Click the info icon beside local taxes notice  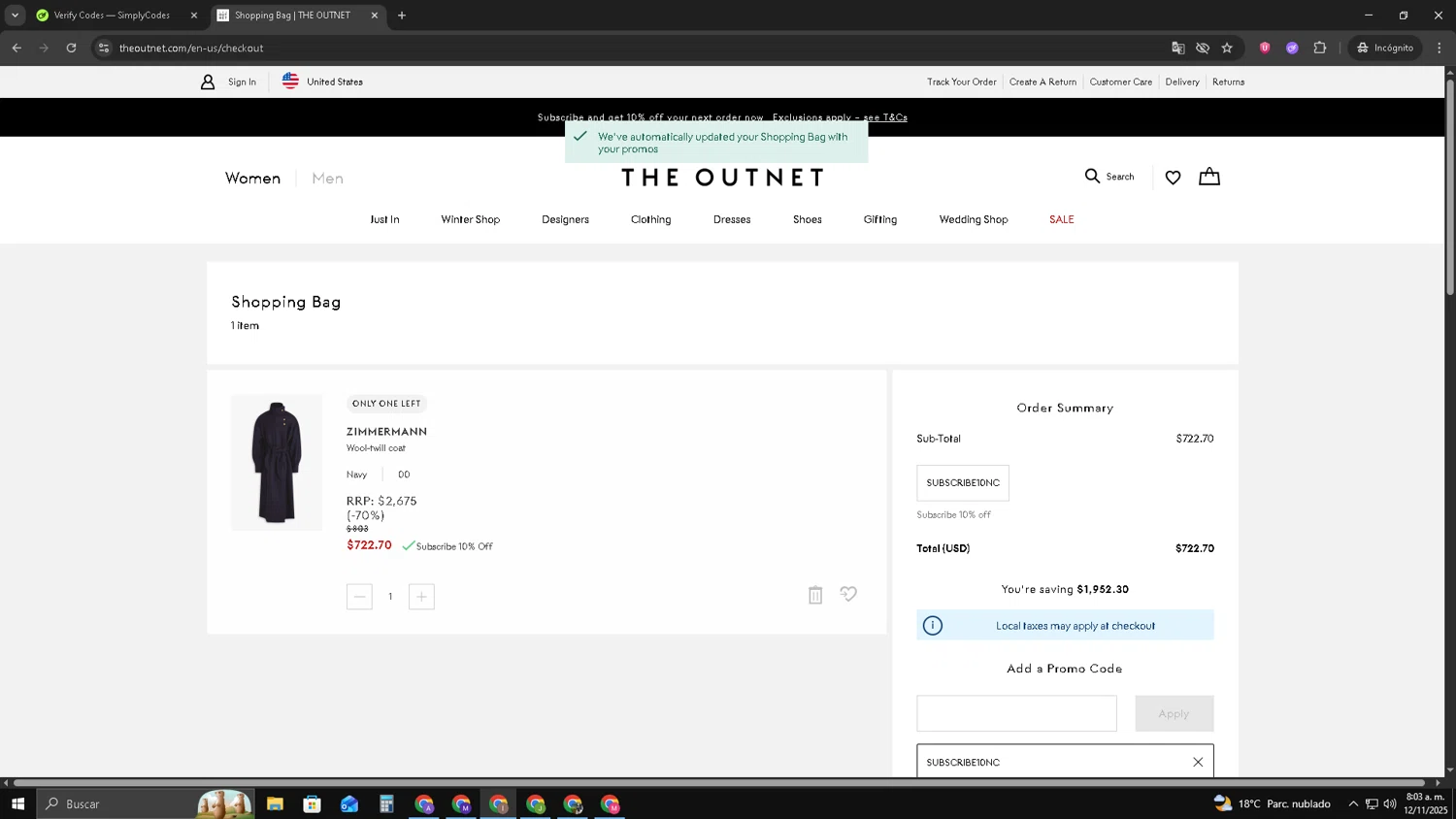click(x=933, y=626)
